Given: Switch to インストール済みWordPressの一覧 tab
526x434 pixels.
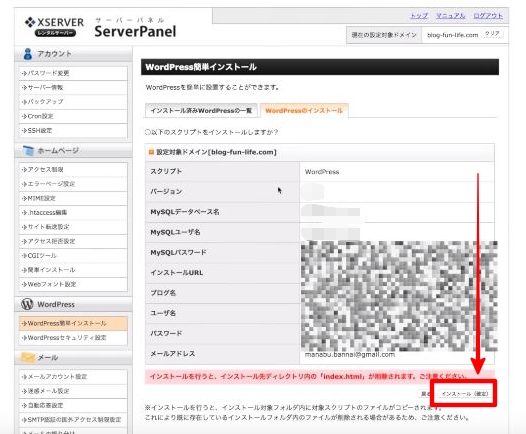Looking at the screenshot, I should (201, 111).
